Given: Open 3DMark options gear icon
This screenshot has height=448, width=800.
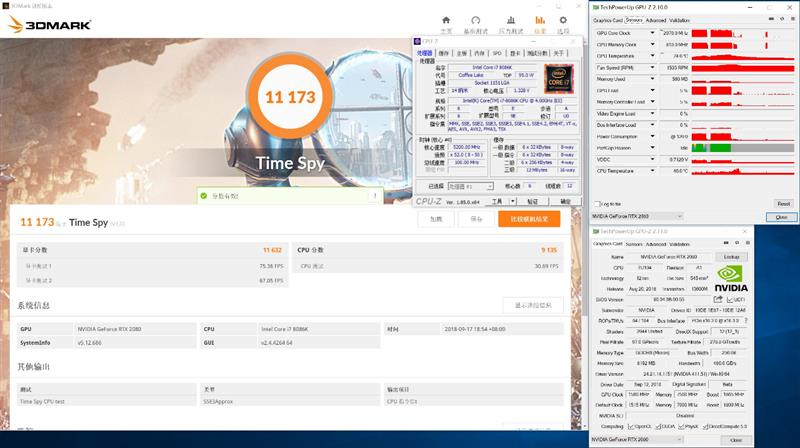Looking at the screenshot, I should (x=563, y=20).
